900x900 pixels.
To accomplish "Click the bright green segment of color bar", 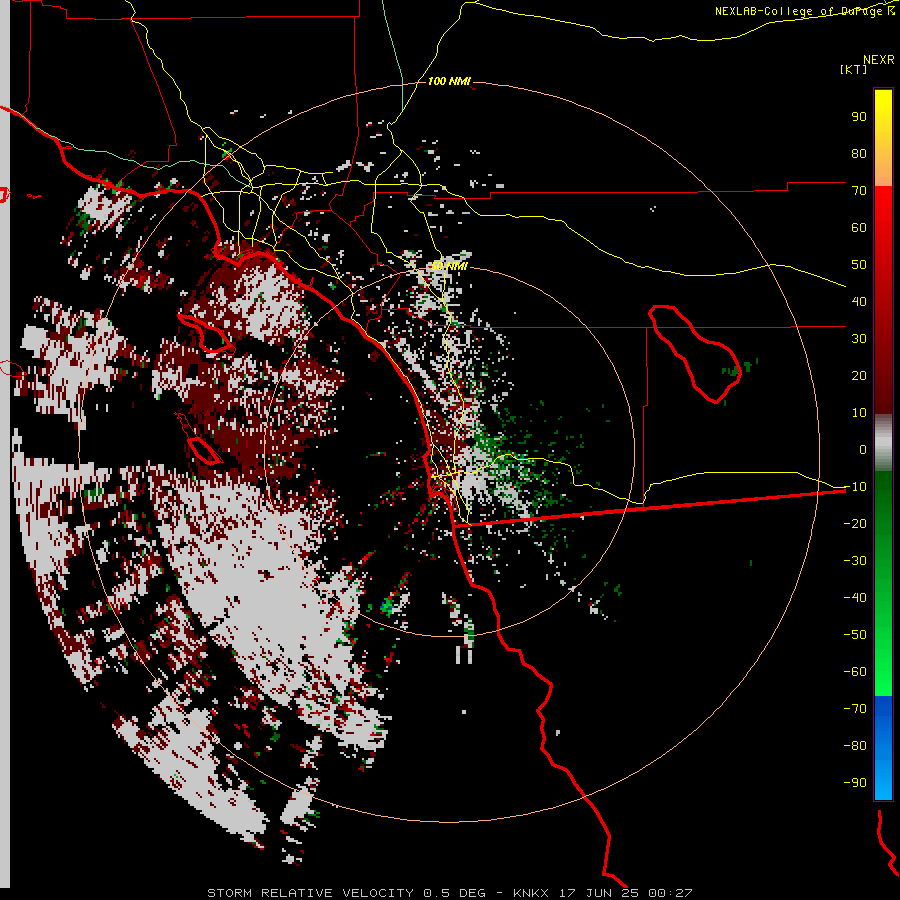I will (x=883, y=660).
